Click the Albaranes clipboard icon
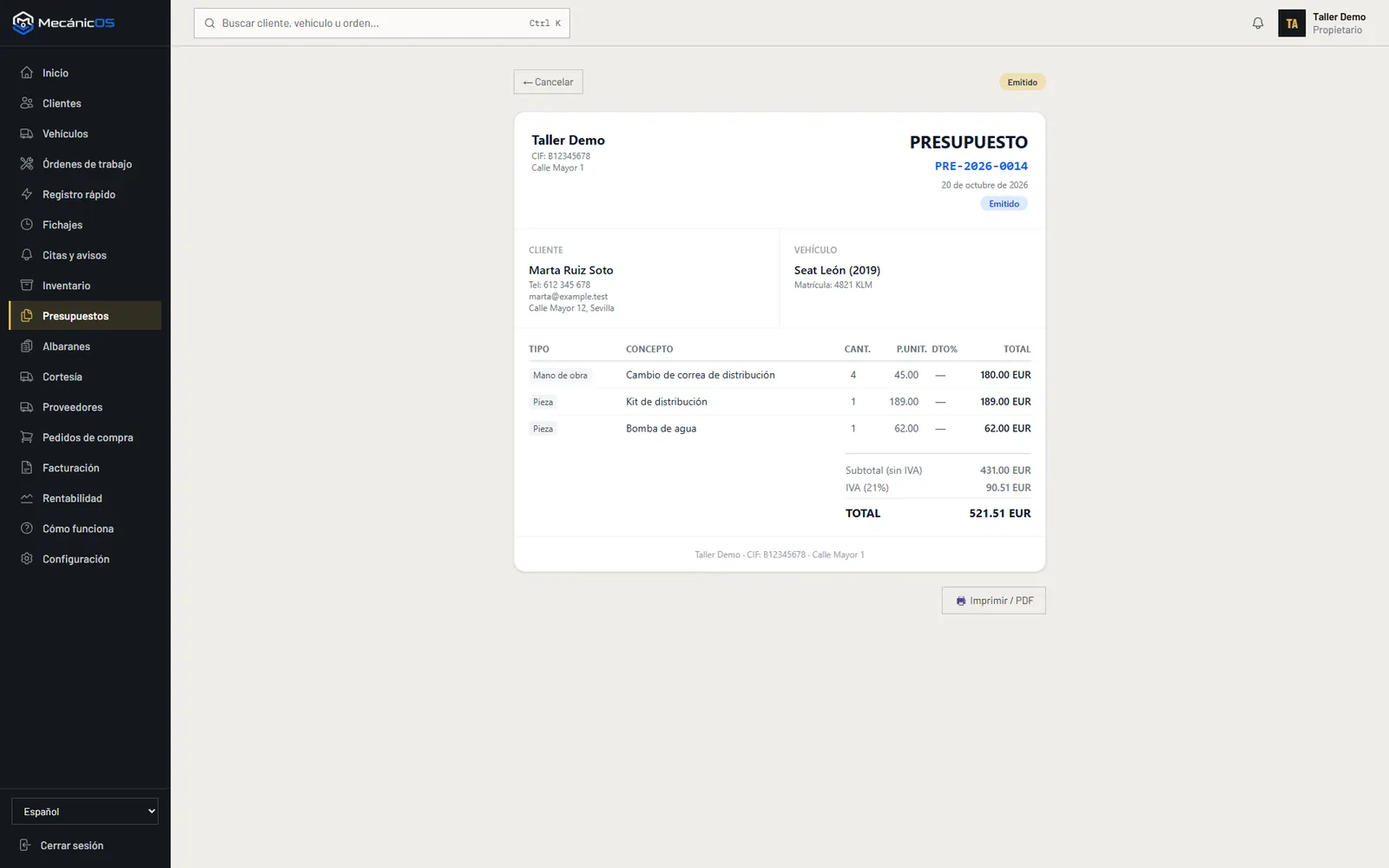1389x868 pixels. 27,346
